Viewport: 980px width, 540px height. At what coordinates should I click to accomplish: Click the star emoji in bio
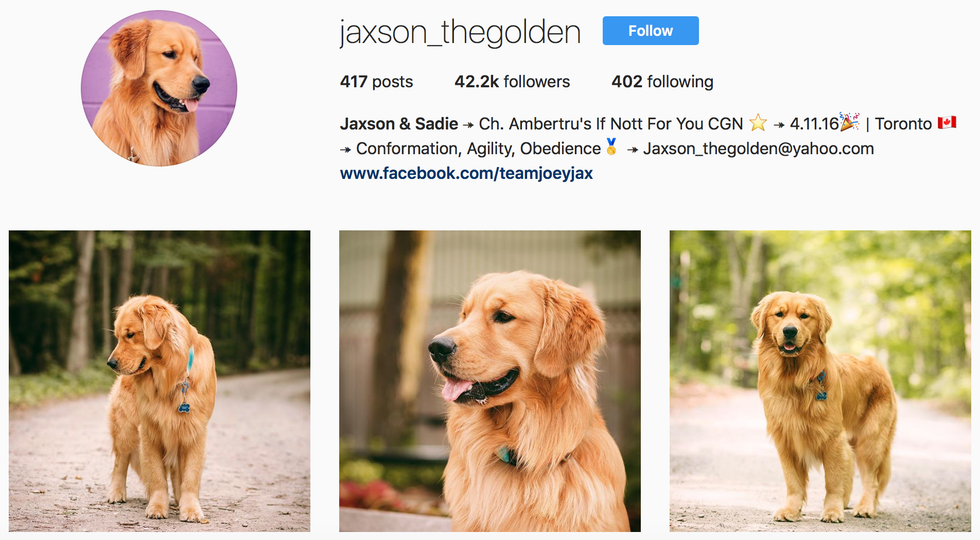[758, 122]
